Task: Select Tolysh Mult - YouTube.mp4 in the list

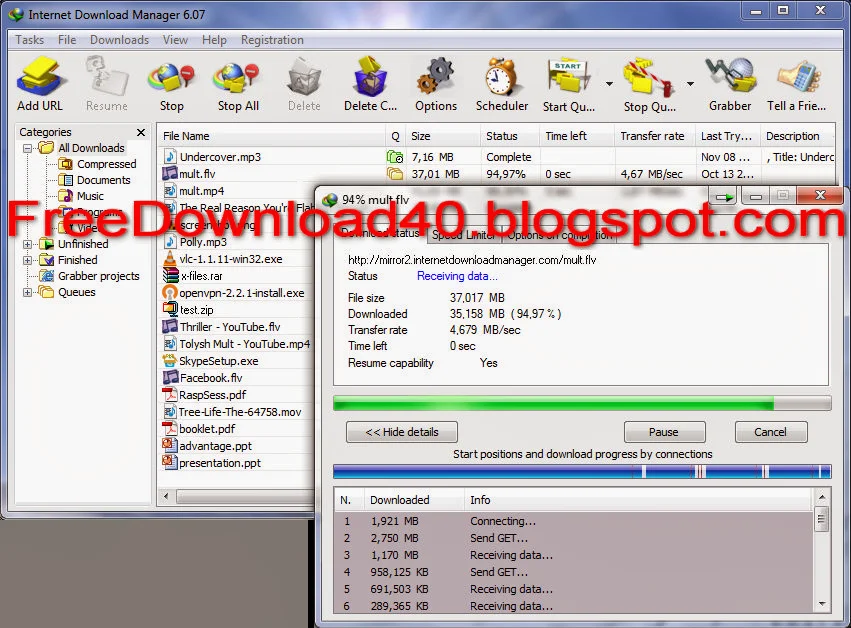Action: click(x=244, y=344)
